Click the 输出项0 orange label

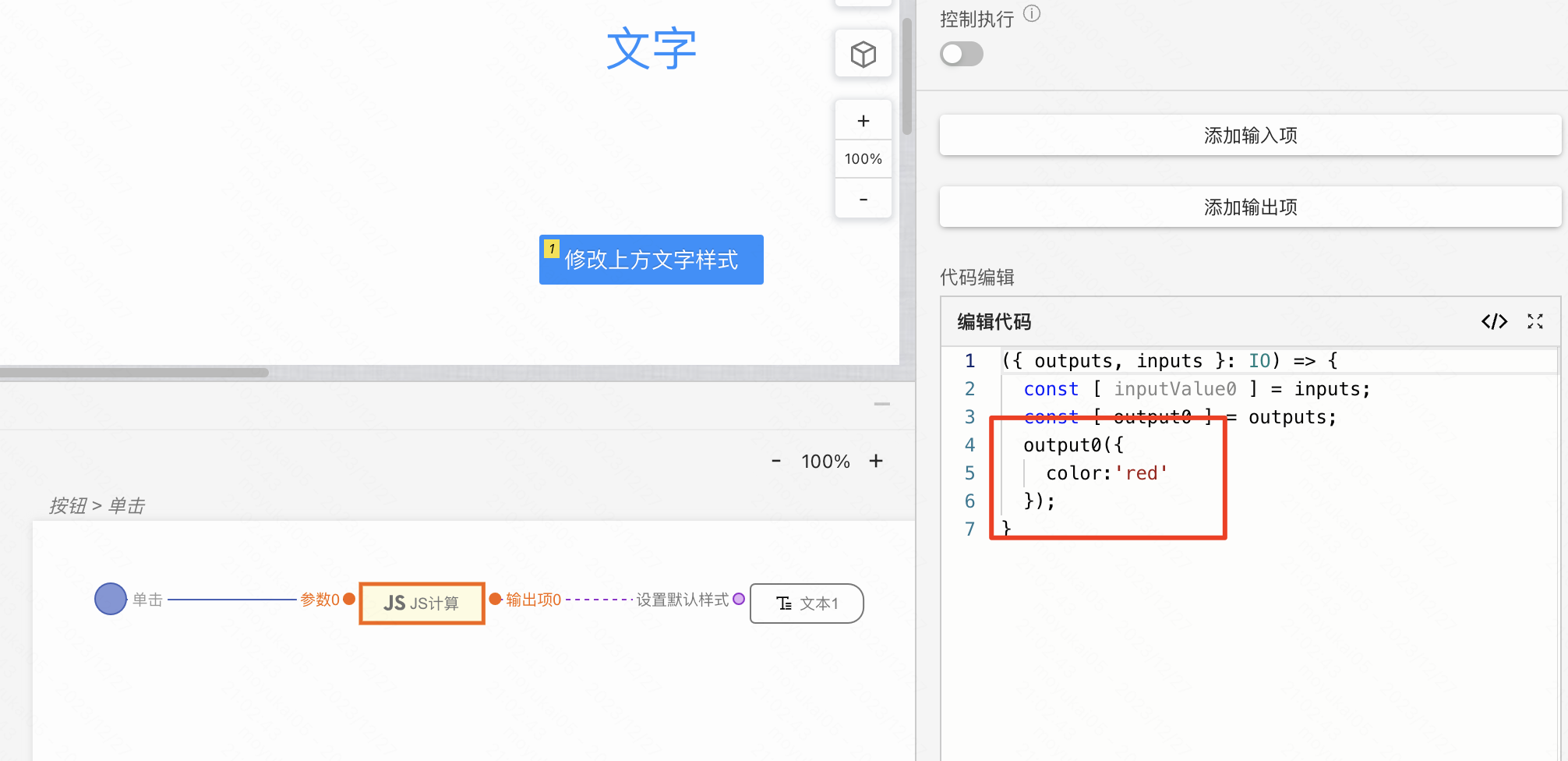(534, 600)
